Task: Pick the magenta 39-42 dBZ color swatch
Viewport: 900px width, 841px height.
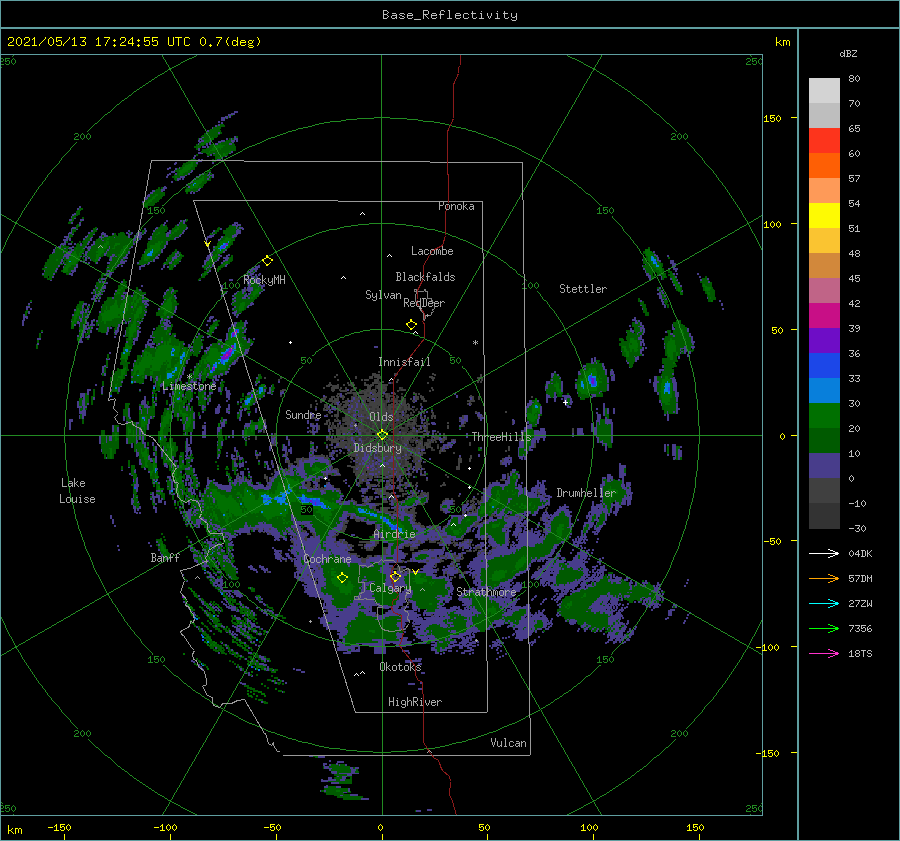Action: [x=824, y=315]
